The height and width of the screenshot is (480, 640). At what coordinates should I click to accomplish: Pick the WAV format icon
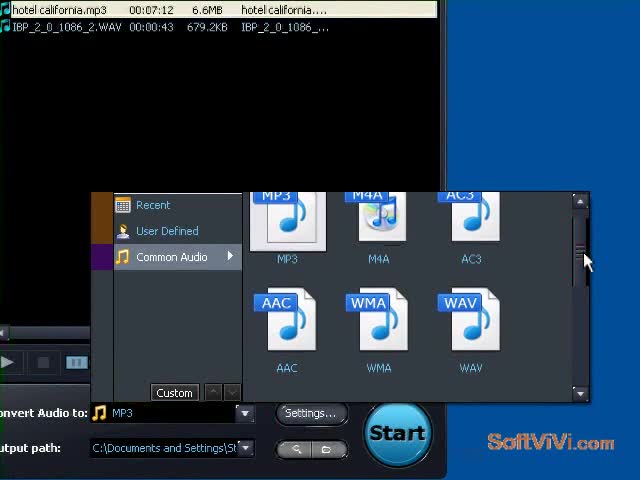pos(469,320)
